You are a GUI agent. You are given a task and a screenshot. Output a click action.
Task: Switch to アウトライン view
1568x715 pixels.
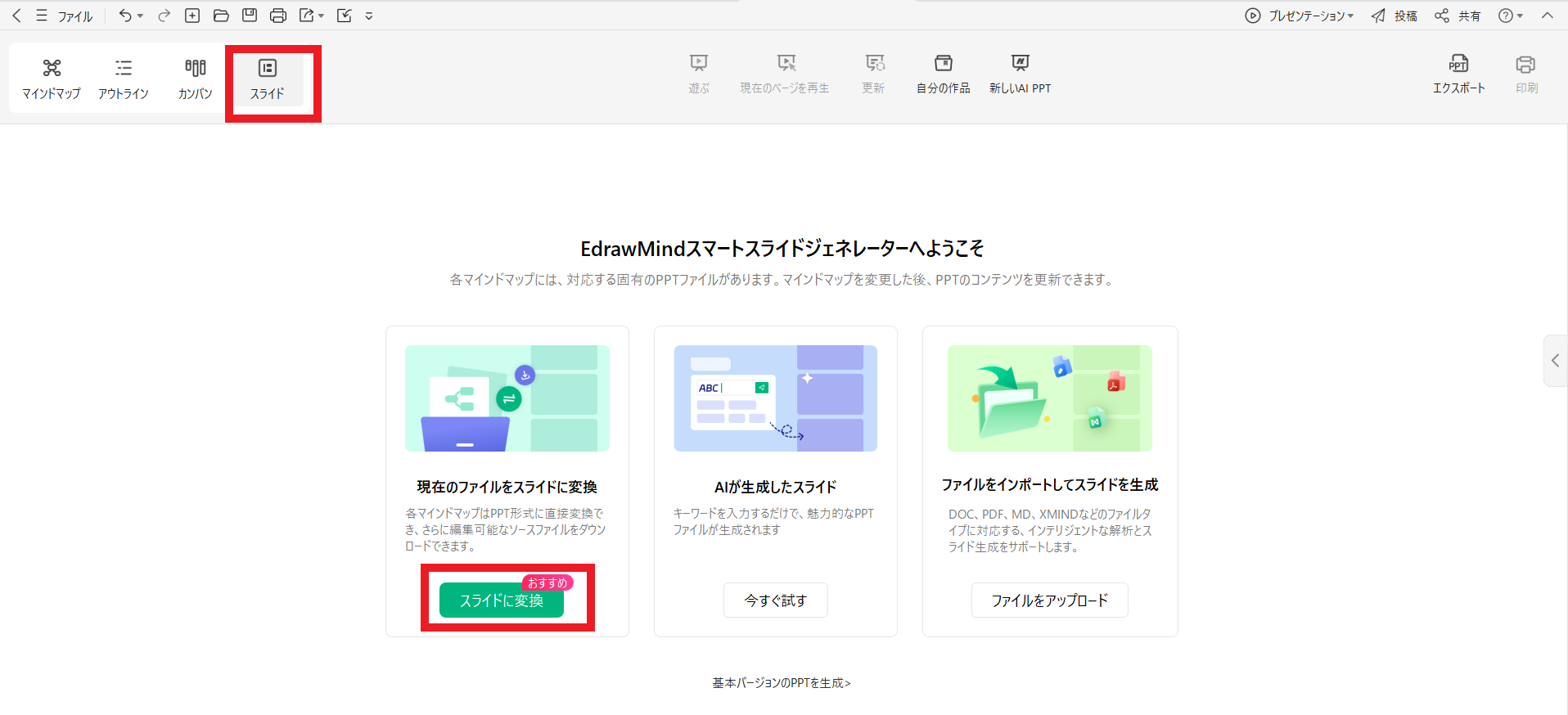pyautogui.click(x=124, y=79)
